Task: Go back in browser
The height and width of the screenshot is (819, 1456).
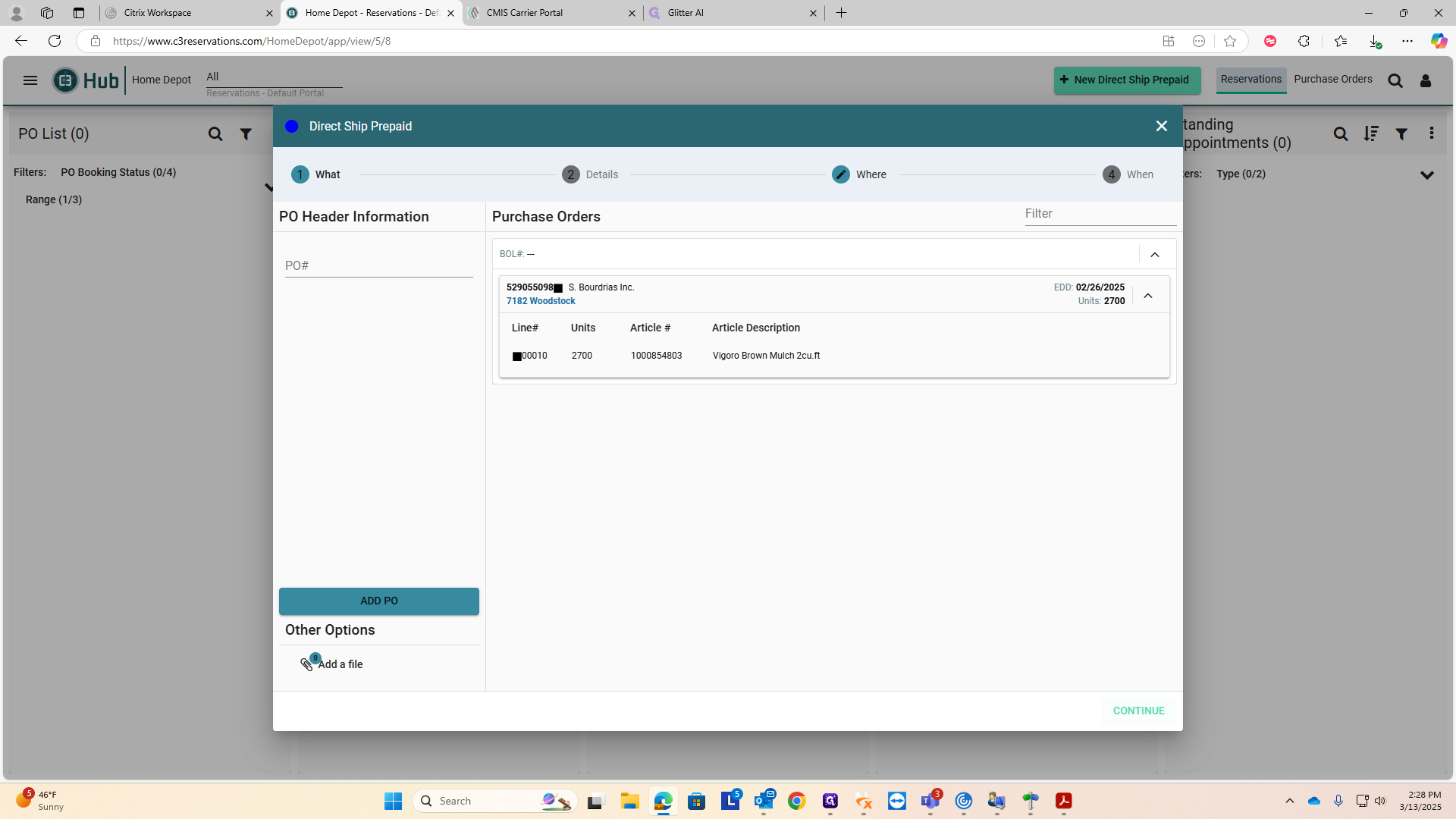Action: pyautogui.click(x=21, y=41)
